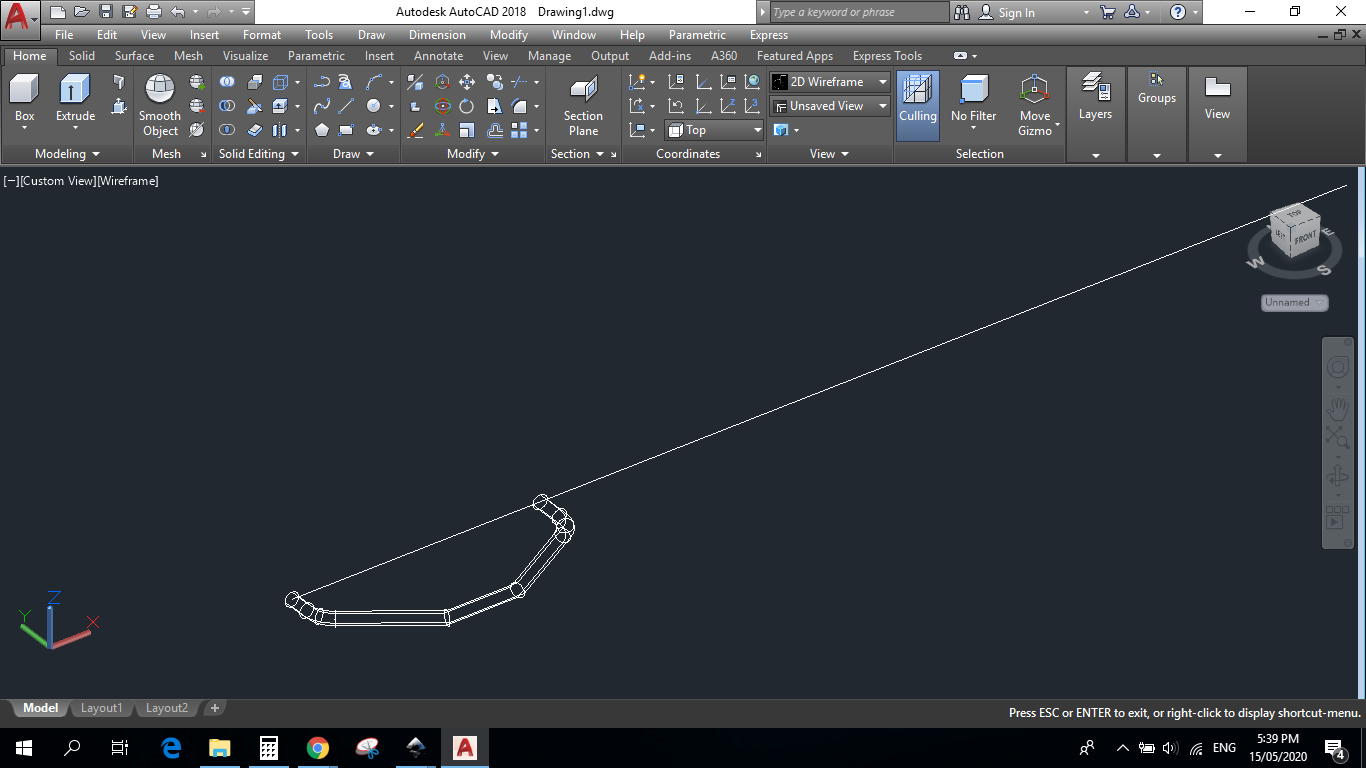Expand the Modify panel
Viewport: 1366px width, 768px height.
point(473,154)
